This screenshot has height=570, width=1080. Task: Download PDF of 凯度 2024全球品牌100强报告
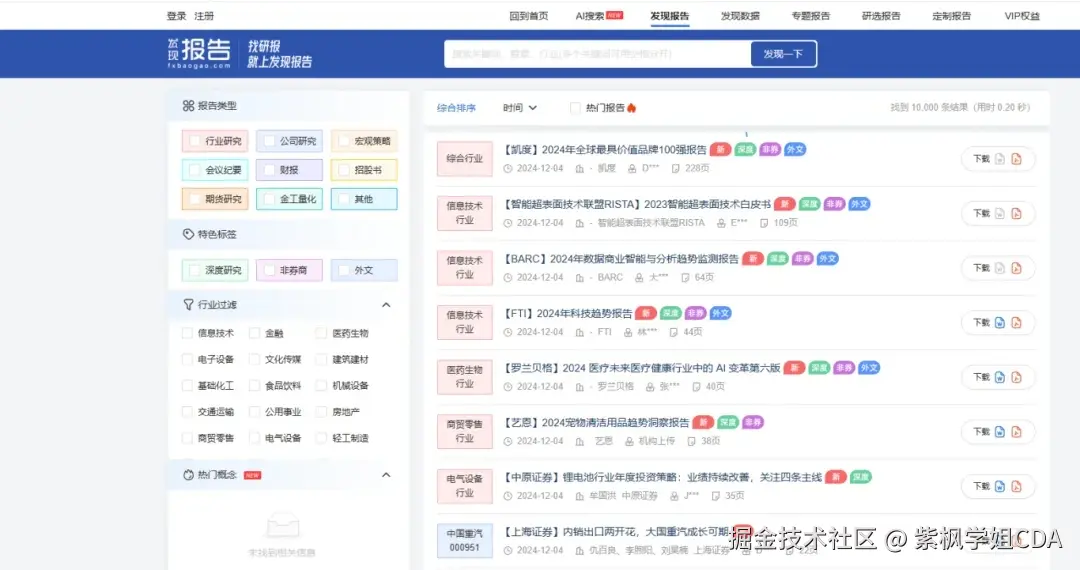1017,159
